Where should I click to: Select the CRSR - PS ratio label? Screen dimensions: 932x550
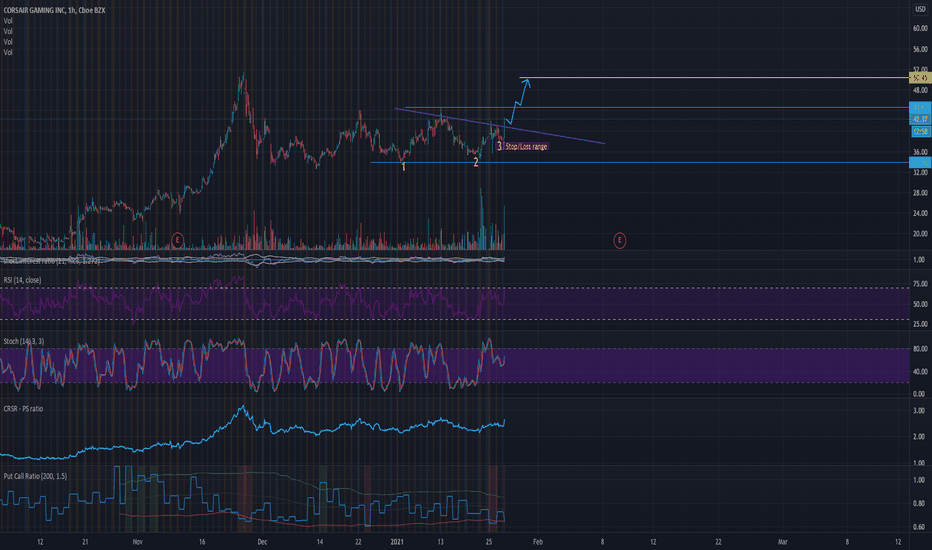[x=23, y=408]
